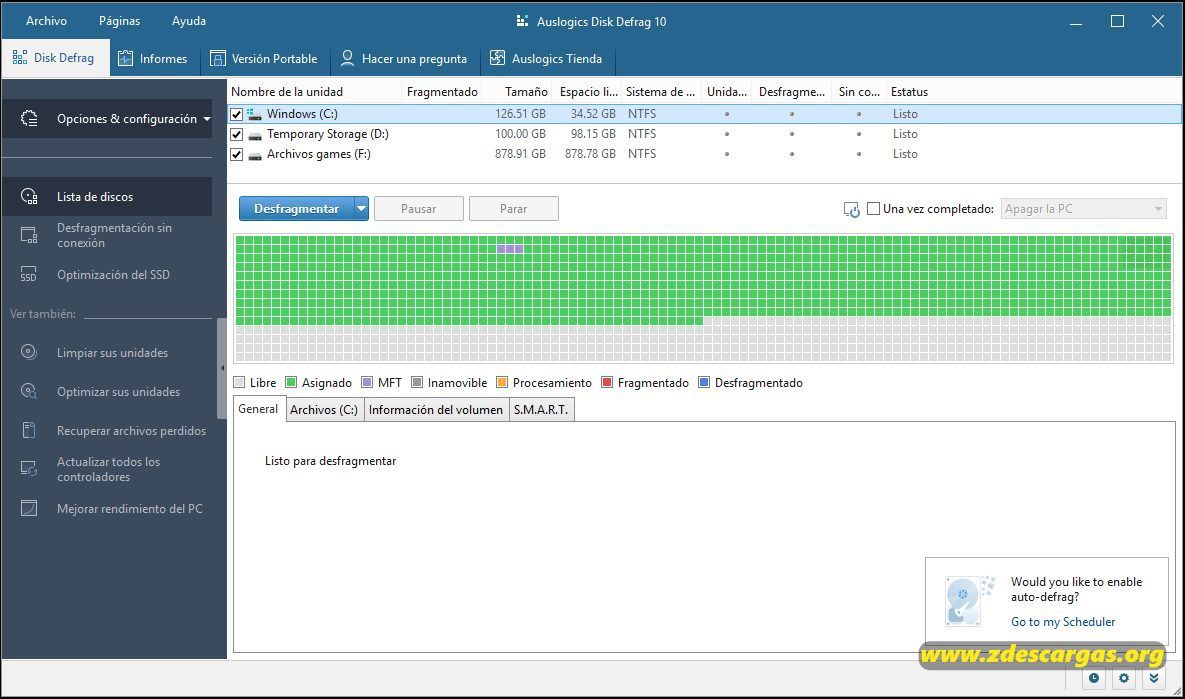Screen dimensions: 1185x699
Task: Select the General tab
Action: pos(258,409)
